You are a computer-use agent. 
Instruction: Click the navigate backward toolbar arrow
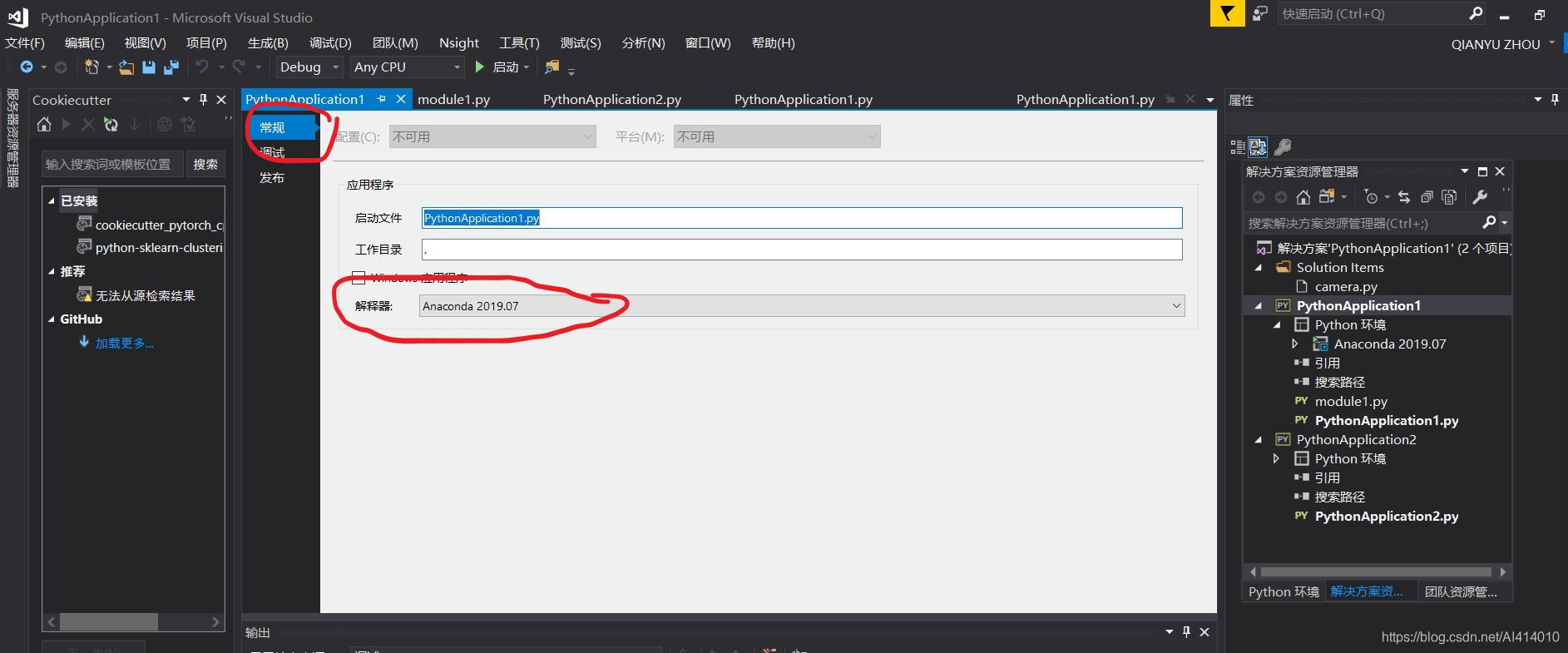[27, 67]
